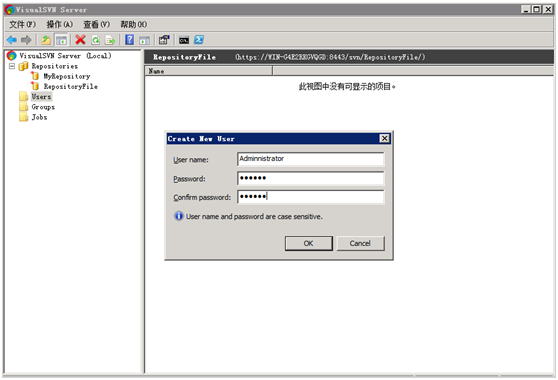
Task: Select VisualSVN Server (Local) tree root
Action: 65,56
